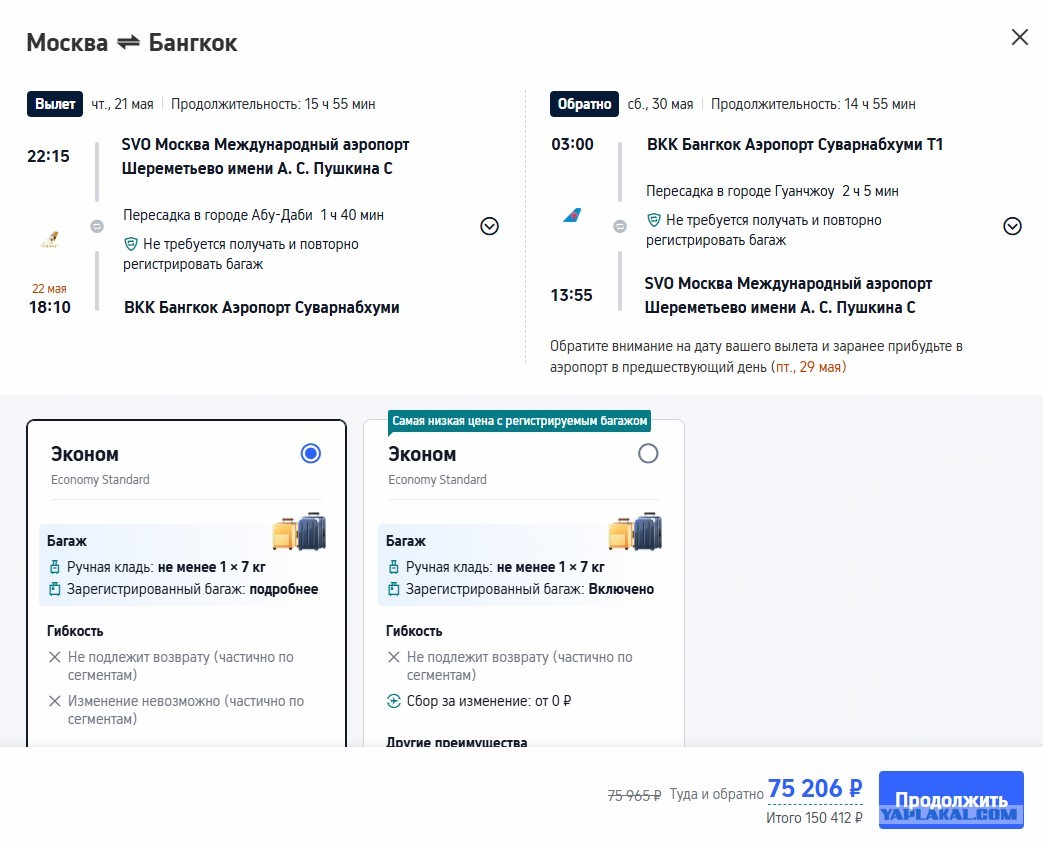This screenshot has height=844, width=1043.
Task: Click the lowest price with registered baggage badge
Action: pos(520,421)
